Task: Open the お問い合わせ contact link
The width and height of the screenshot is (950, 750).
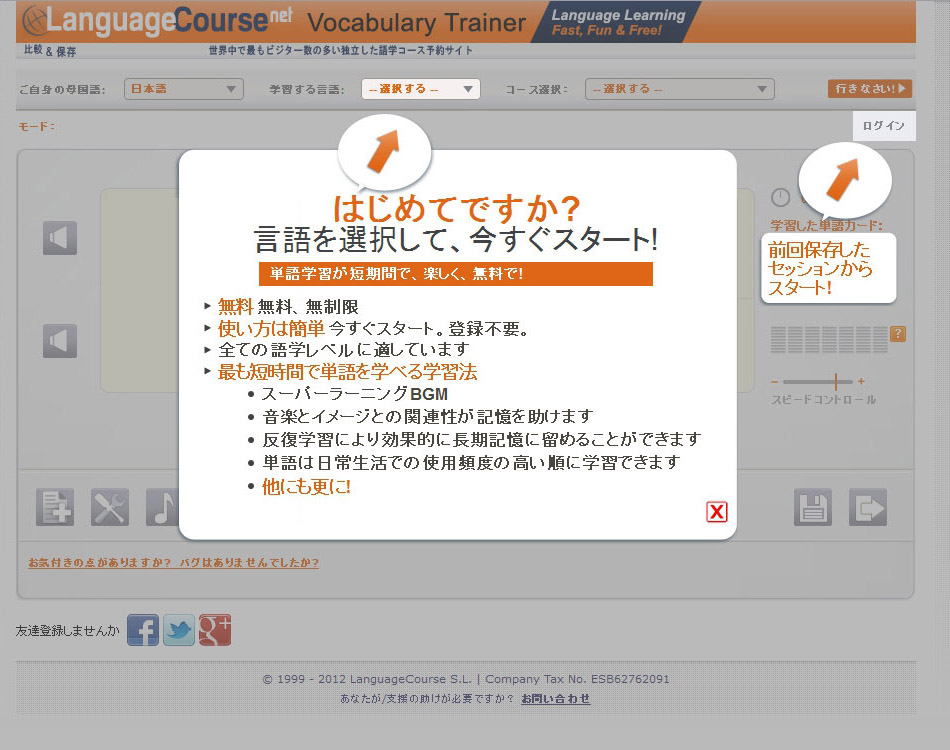Action: (555, 699)
